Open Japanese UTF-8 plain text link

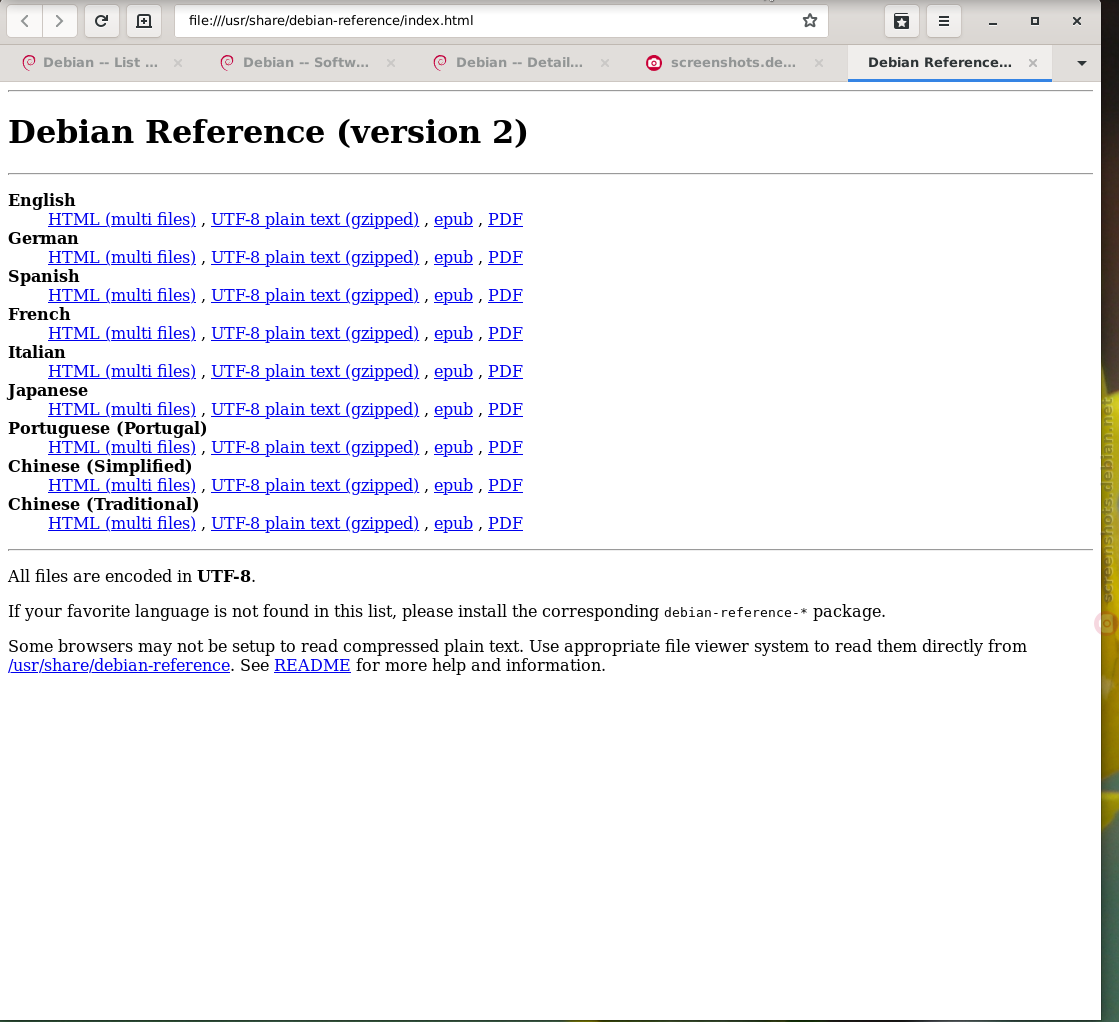[x=315, y=409]
